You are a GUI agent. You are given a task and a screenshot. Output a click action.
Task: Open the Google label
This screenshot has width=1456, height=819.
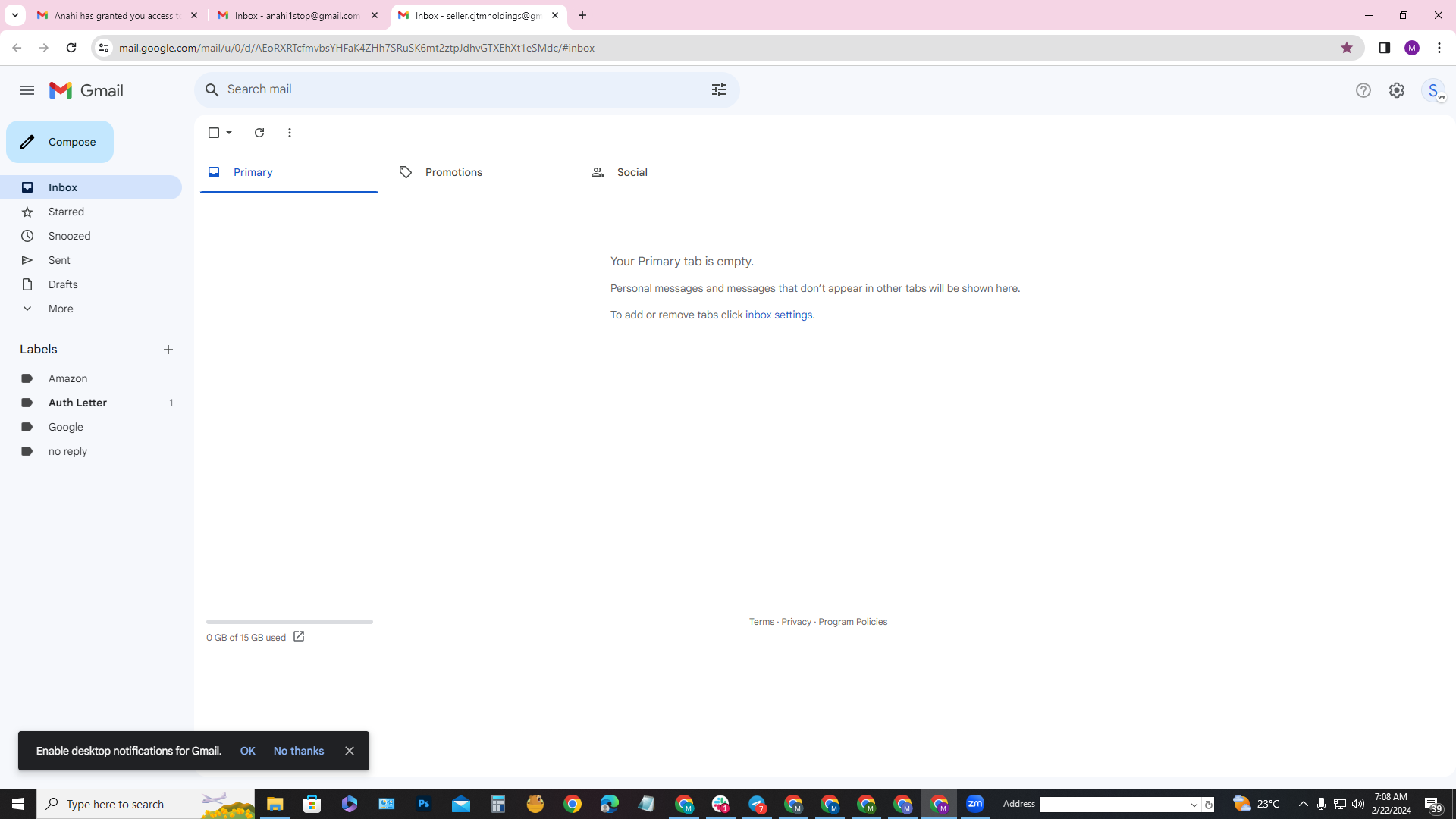tap(91, 427)
